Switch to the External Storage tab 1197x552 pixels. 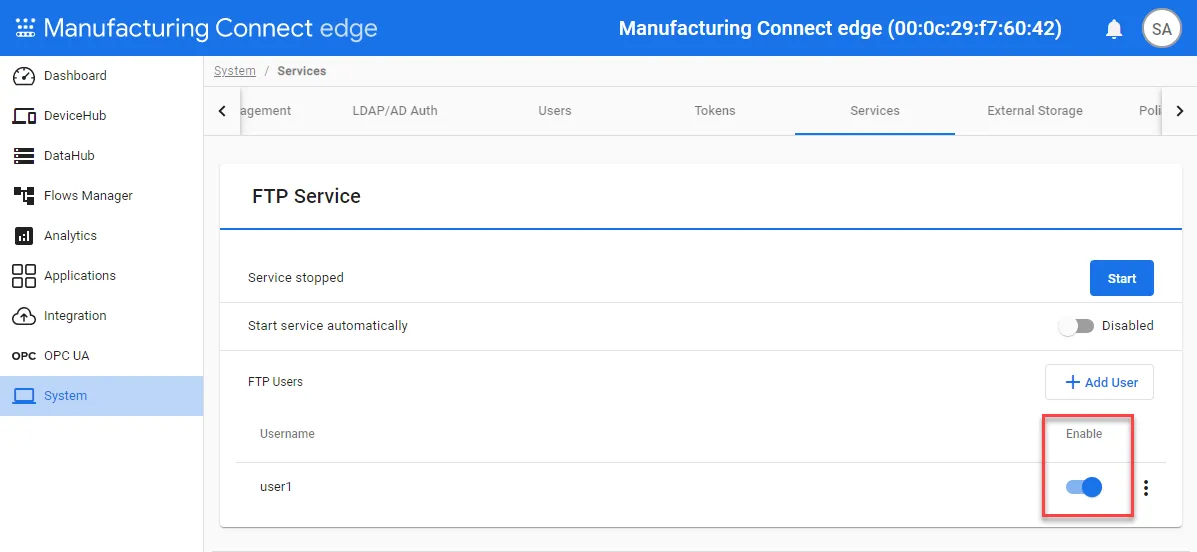tap(1034, 111)
